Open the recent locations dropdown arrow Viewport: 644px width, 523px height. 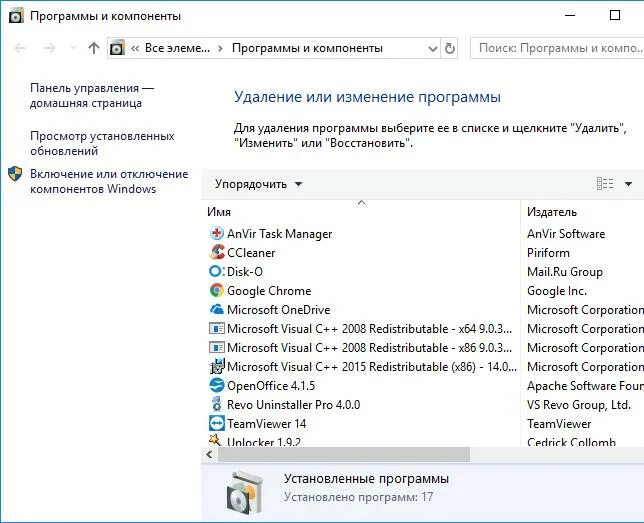(74, 48)
